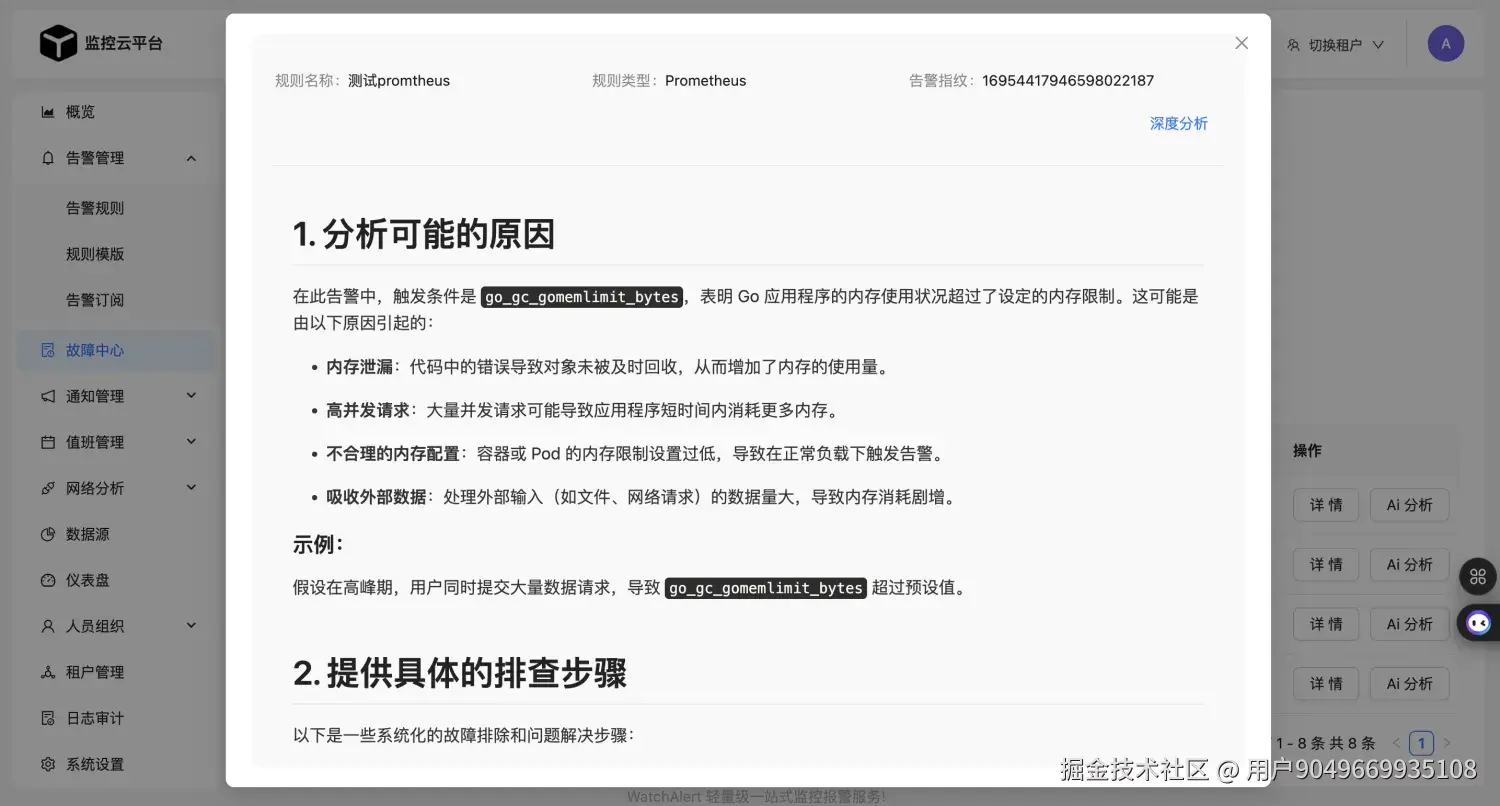The width and height of the screenshot is (1500, 806).
Task: Click the 深度分析 deep analysis link
Action: (x=1178, y=123)
